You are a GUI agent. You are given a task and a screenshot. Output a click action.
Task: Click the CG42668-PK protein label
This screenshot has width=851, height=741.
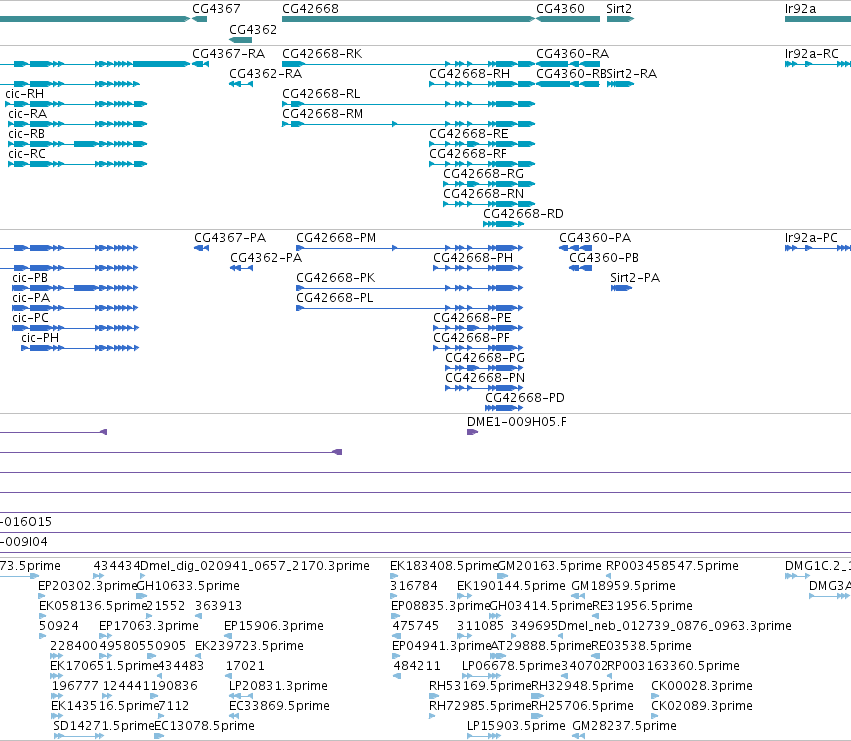(336, 278)
